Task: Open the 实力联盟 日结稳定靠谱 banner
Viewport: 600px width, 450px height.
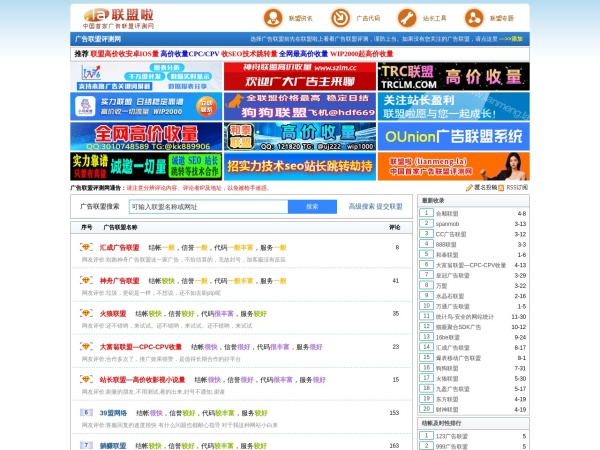Action: [146, 106]
